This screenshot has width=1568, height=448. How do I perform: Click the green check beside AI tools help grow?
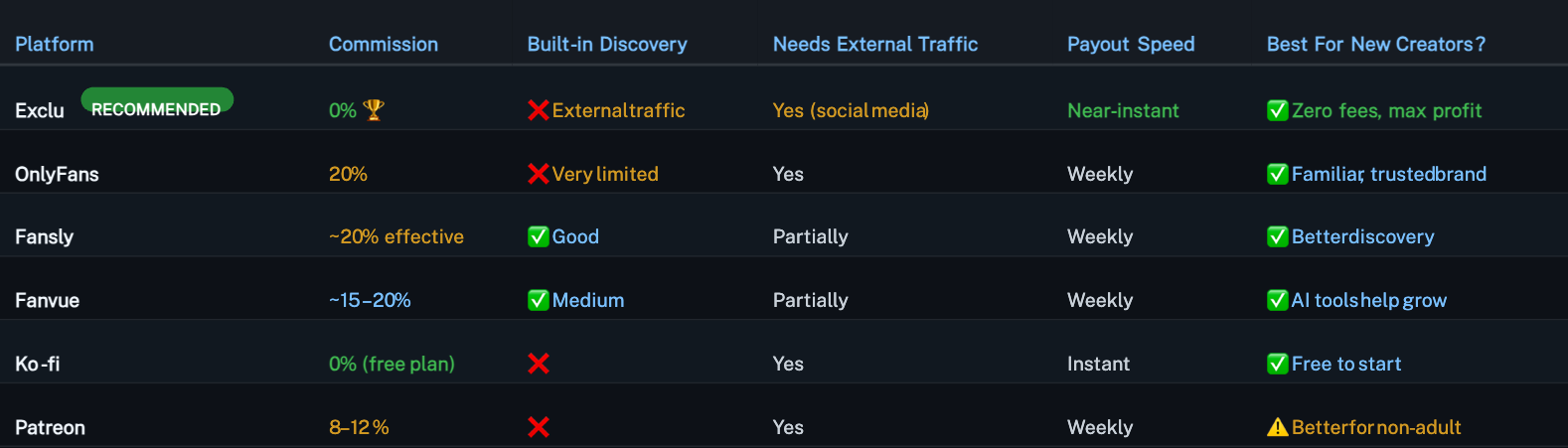(x=1278, y=300)
